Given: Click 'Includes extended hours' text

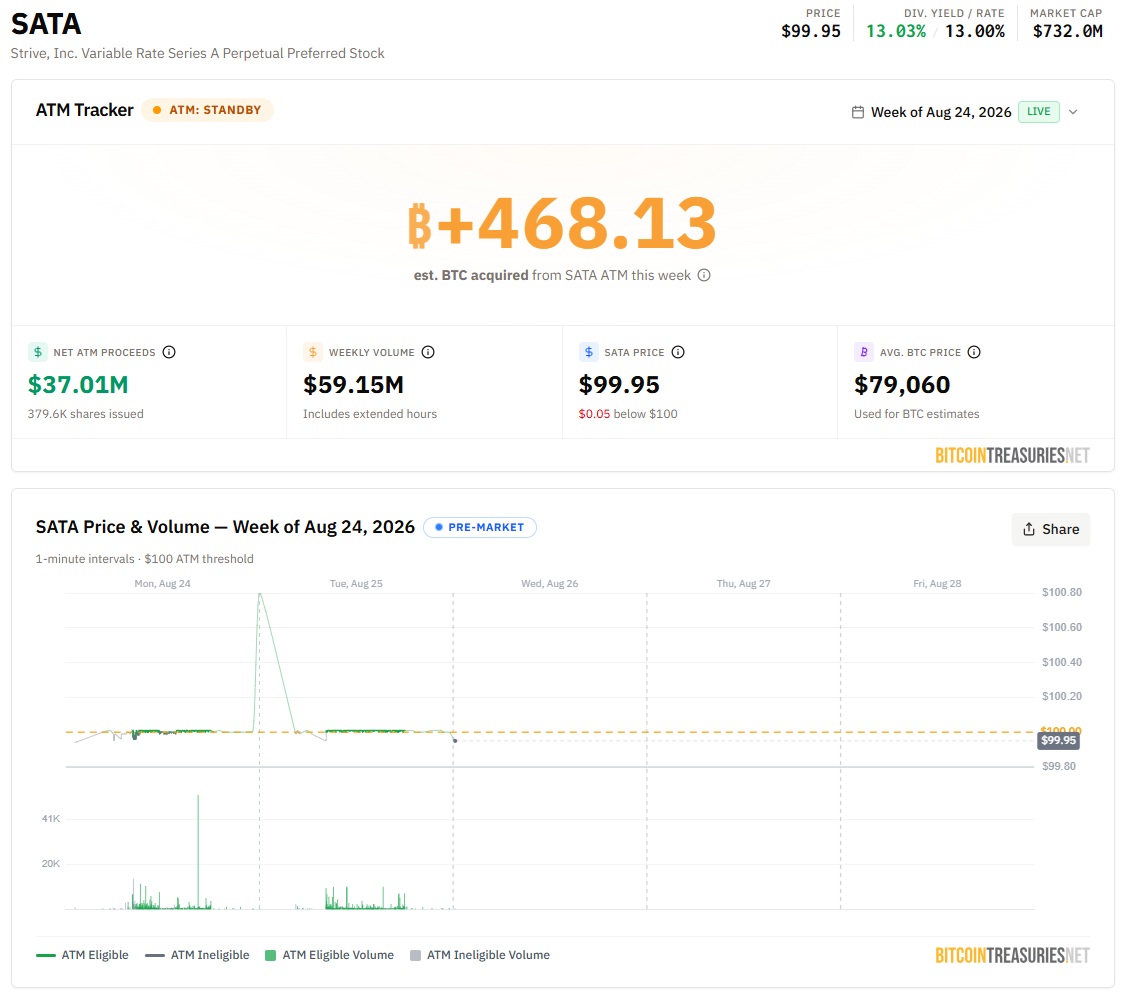Looking at the screenshot, I should [370, 414].
